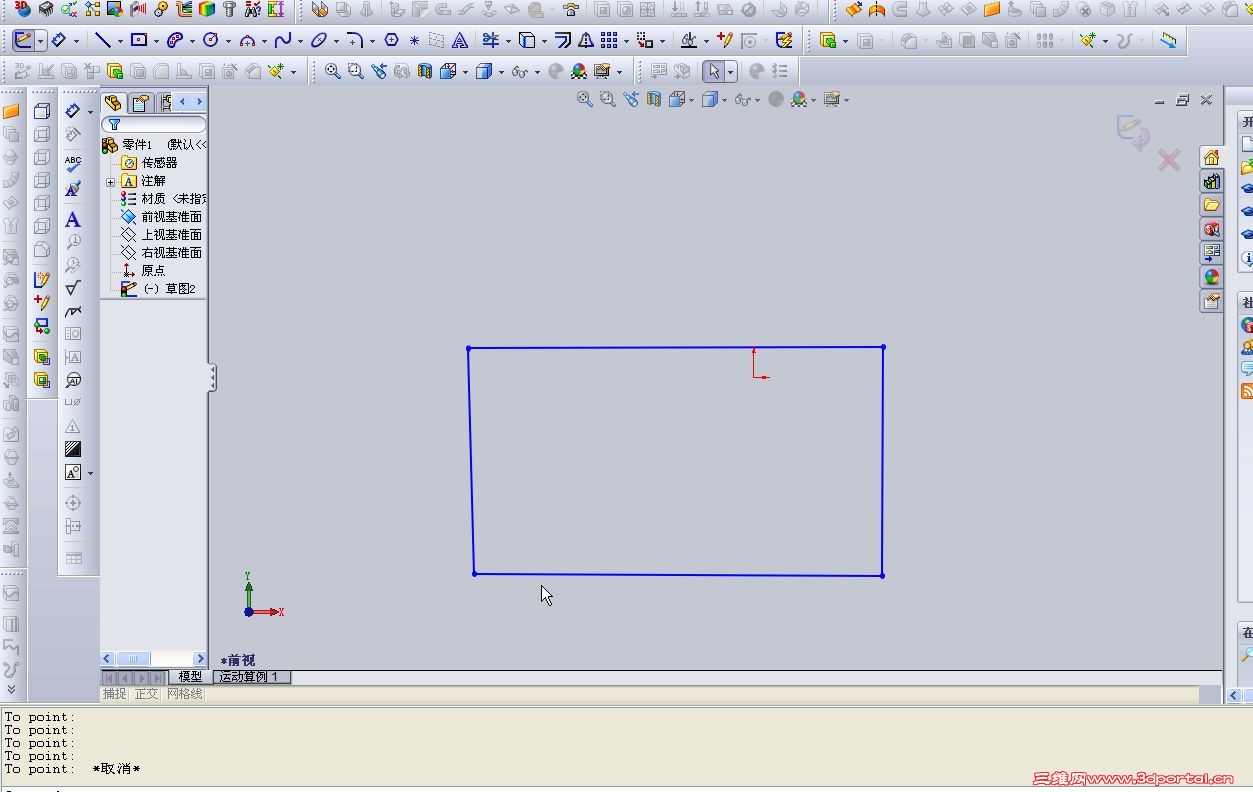Click the Select arrow cursor tool
The width and height of the screenshot is (1253, 792).
714,72
